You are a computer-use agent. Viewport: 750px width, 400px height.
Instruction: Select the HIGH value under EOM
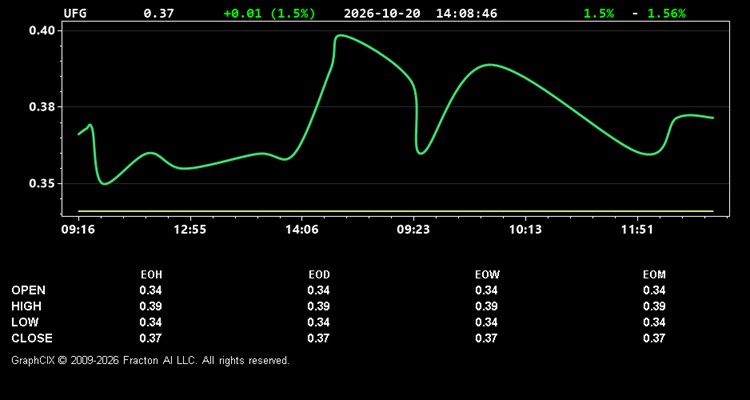654,306
